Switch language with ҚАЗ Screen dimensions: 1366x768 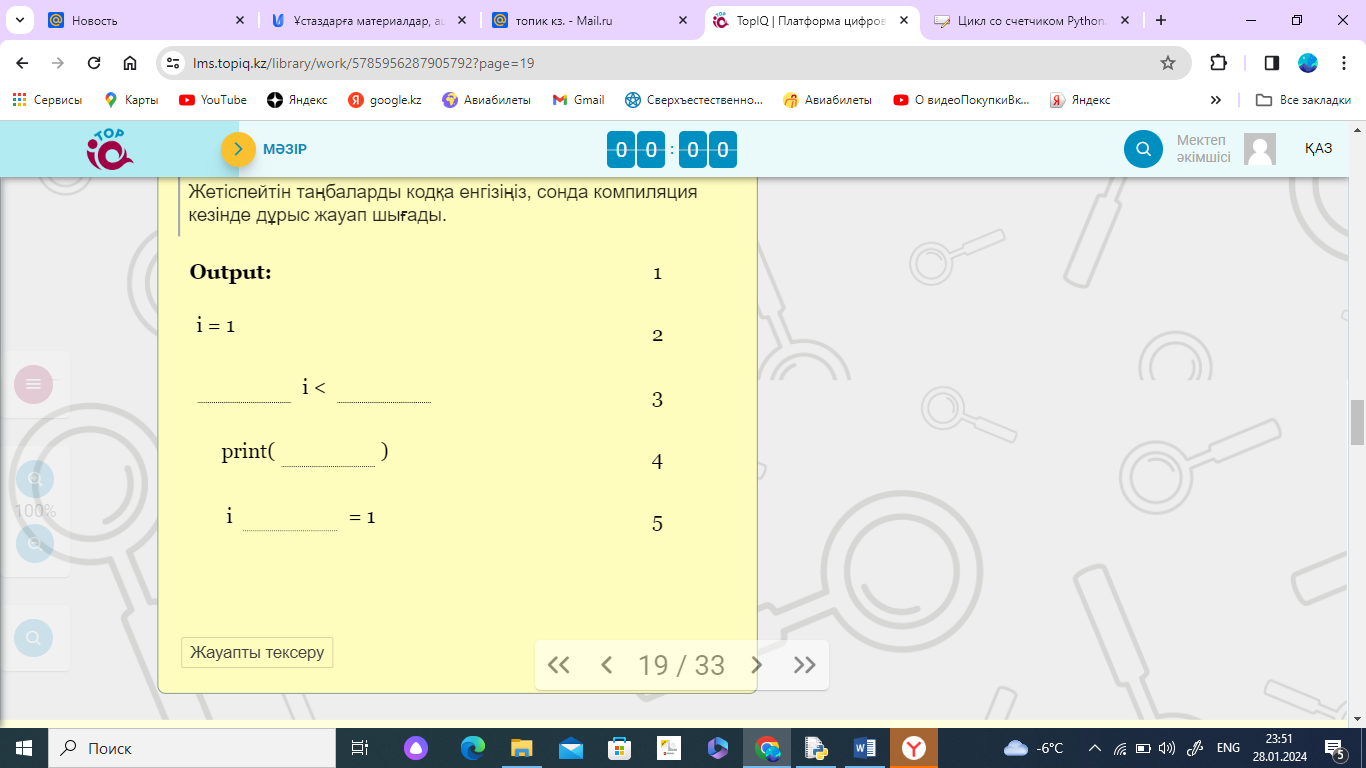[1318, 149]
